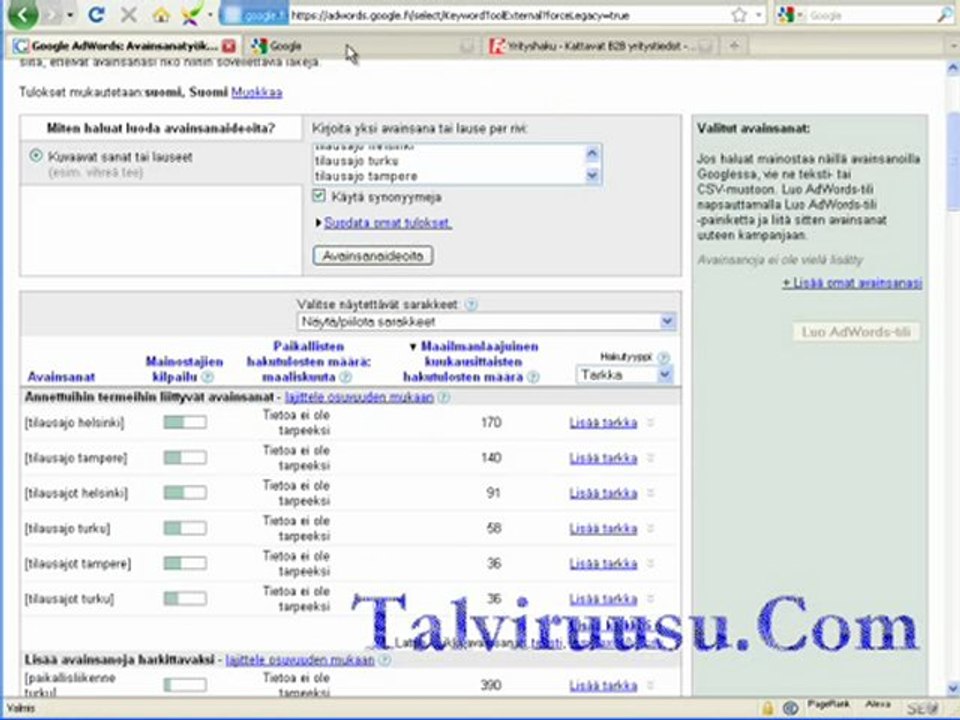Open the Näytä/piilota sarakkeet dropdown
Screen dimensions: 960x720
pyautogui.click(x=486, y=321)
